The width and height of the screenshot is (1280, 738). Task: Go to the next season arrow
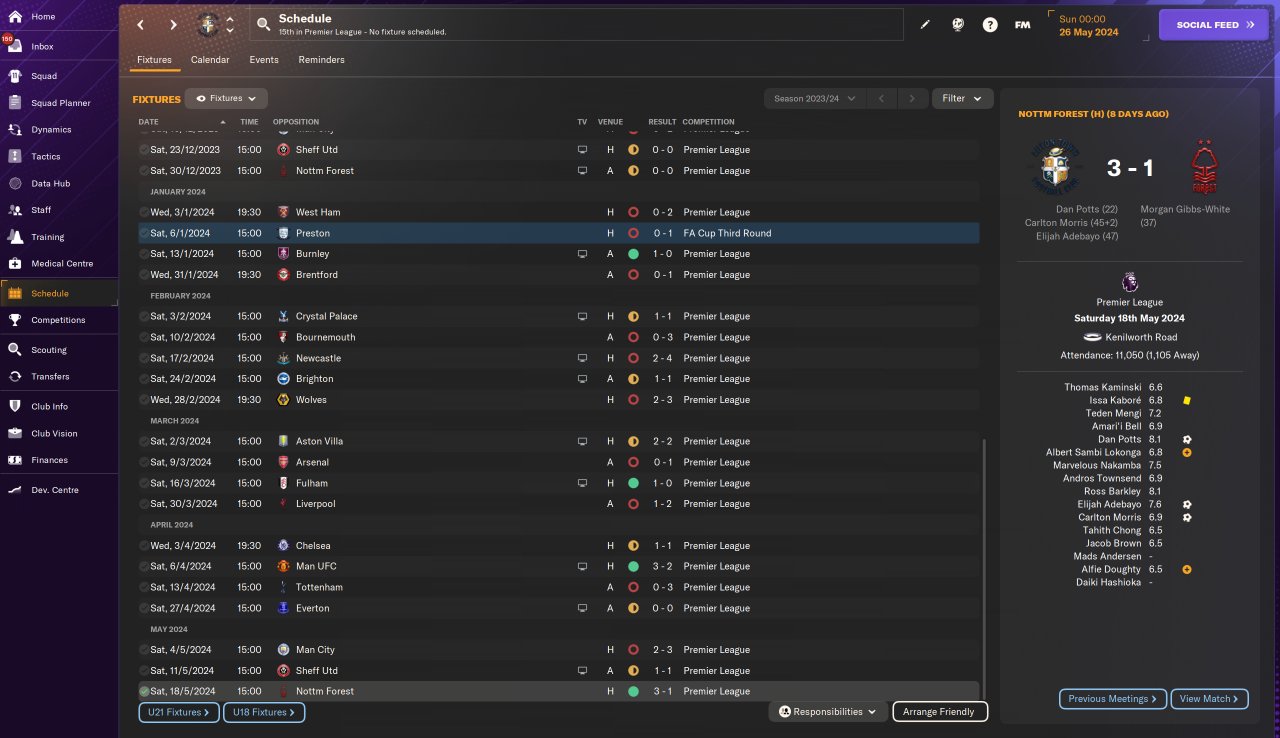tap(911, 99)
